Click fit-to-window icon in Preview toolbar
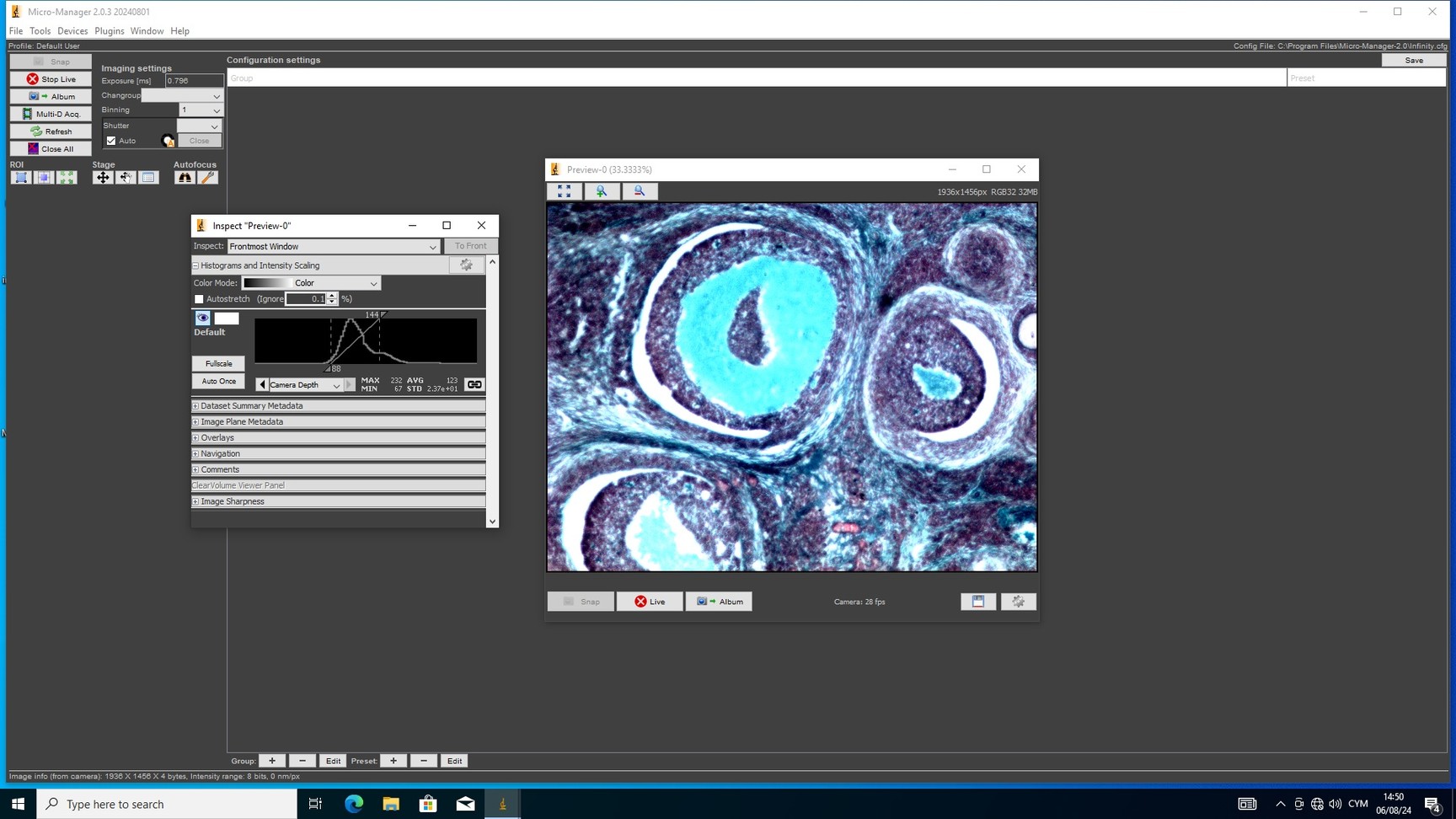Screen dimensions: 1456x819 [564, 191]
